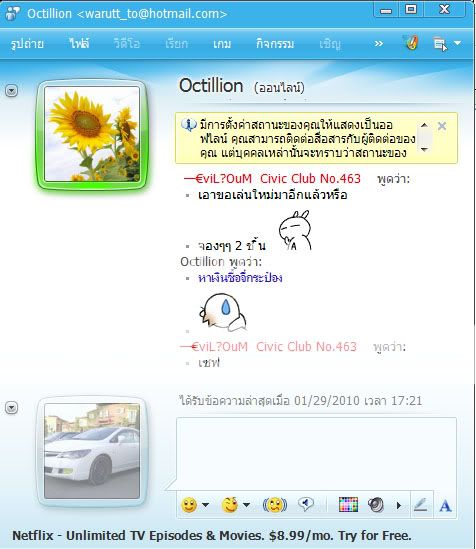Expand options arrow beside sunflower picture

[x=12, y=91]
